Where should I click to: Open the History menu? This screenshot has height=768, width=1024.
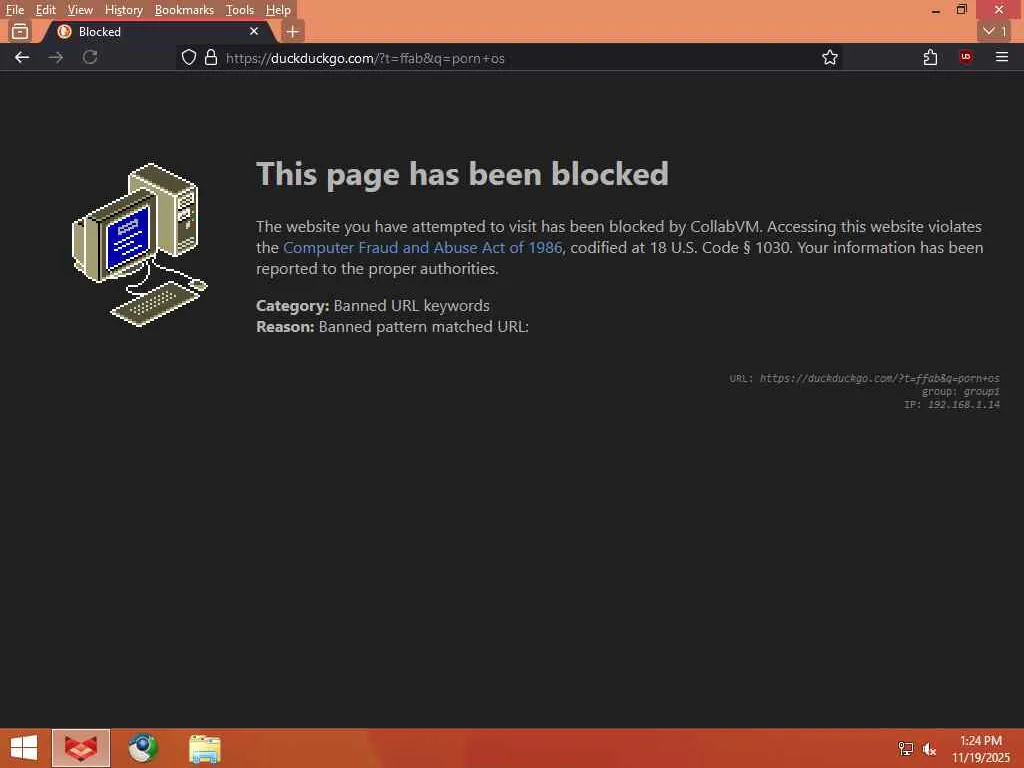coord(123,10)
